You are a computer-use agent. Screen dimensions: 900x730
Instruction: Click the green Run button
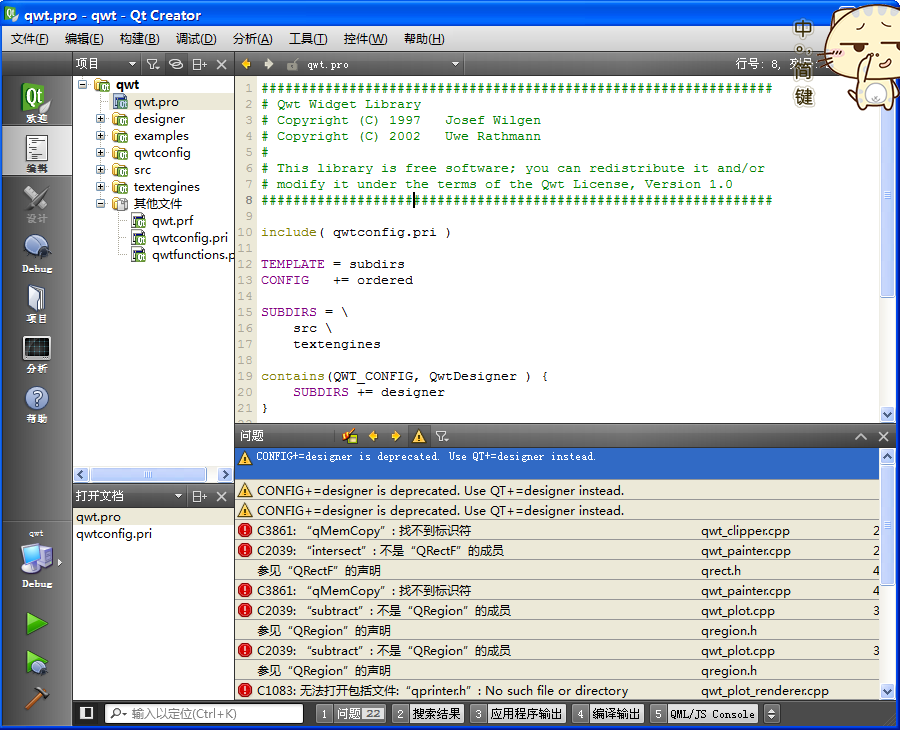(x=37, y=624)
